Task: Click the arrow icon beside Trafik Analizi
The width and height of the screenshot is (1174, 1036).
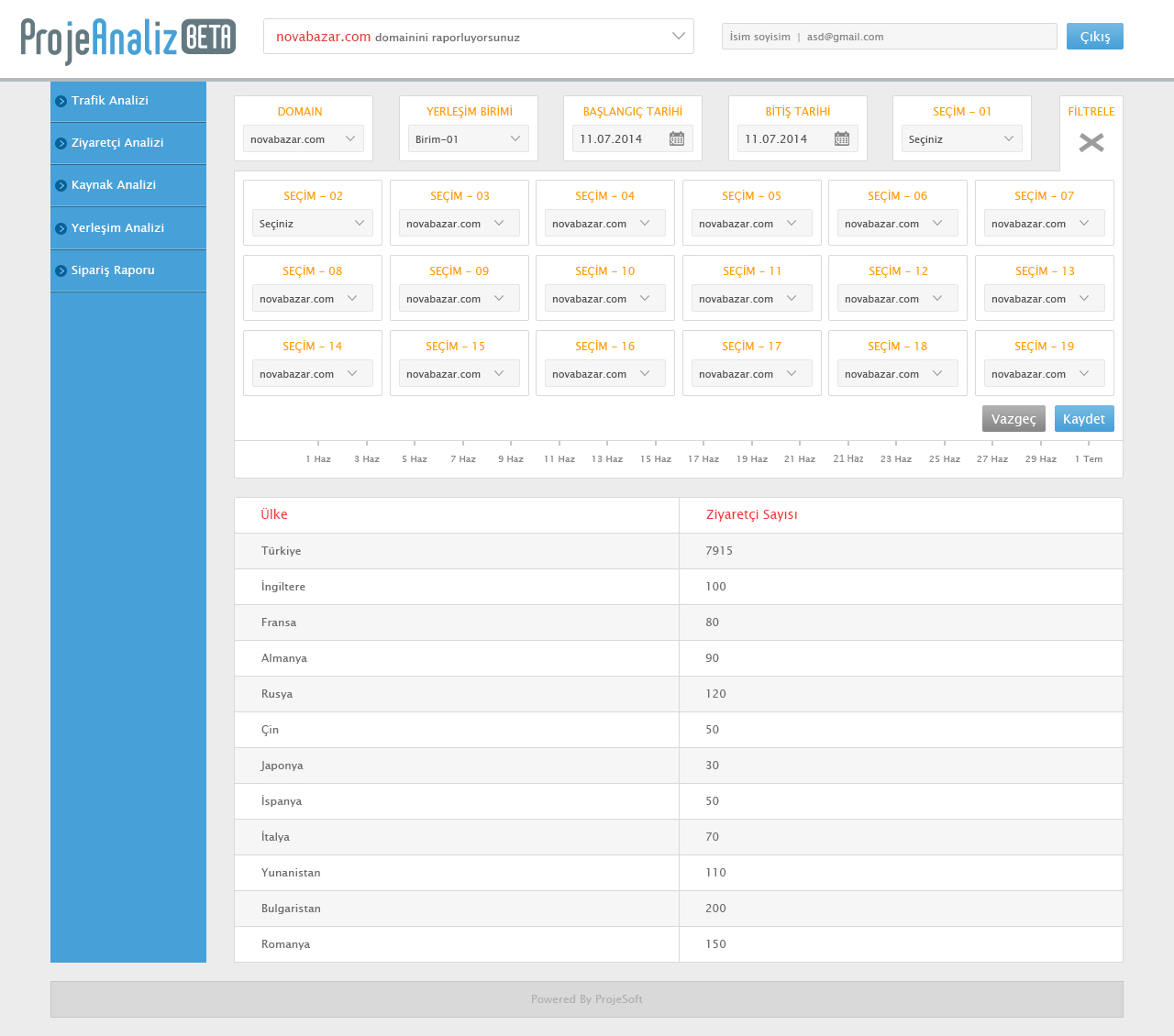Action: (61, 101)
